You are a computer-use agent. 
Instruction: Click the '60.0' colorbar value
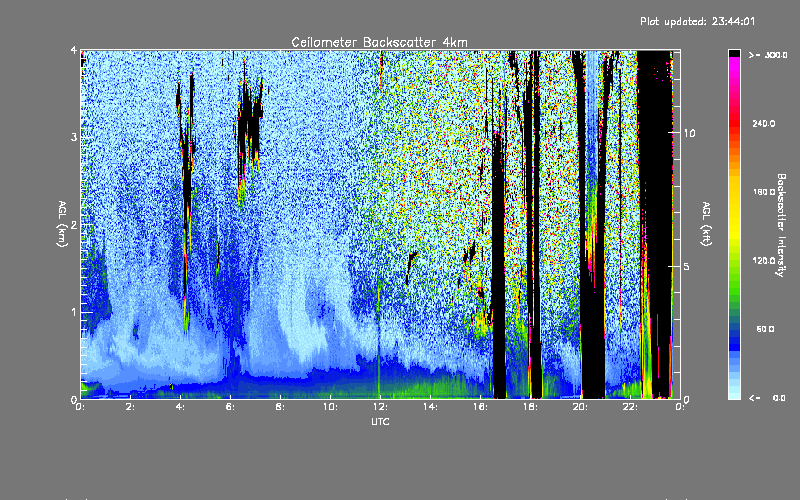765,329
